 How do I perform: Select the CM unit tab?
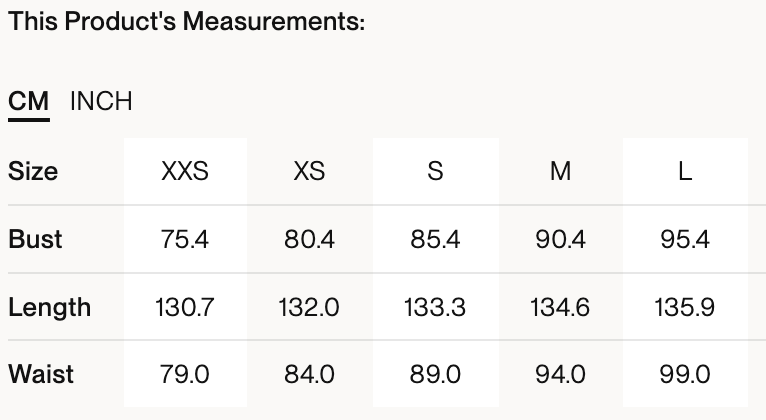(29, 101)
